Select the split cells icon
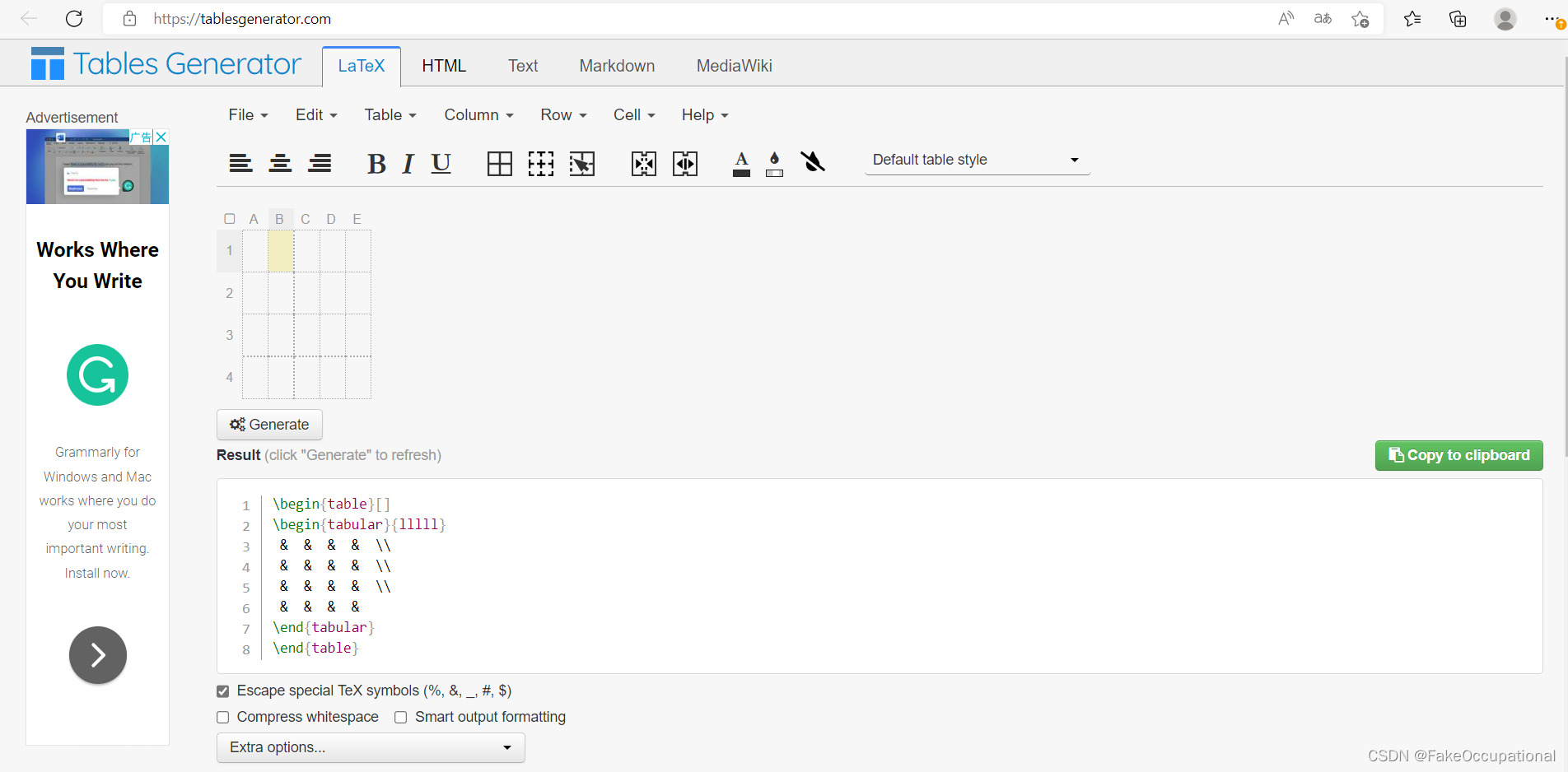The height and width of the screenshot is (772, 1568). pyautogui.click(x=684, y=163)
